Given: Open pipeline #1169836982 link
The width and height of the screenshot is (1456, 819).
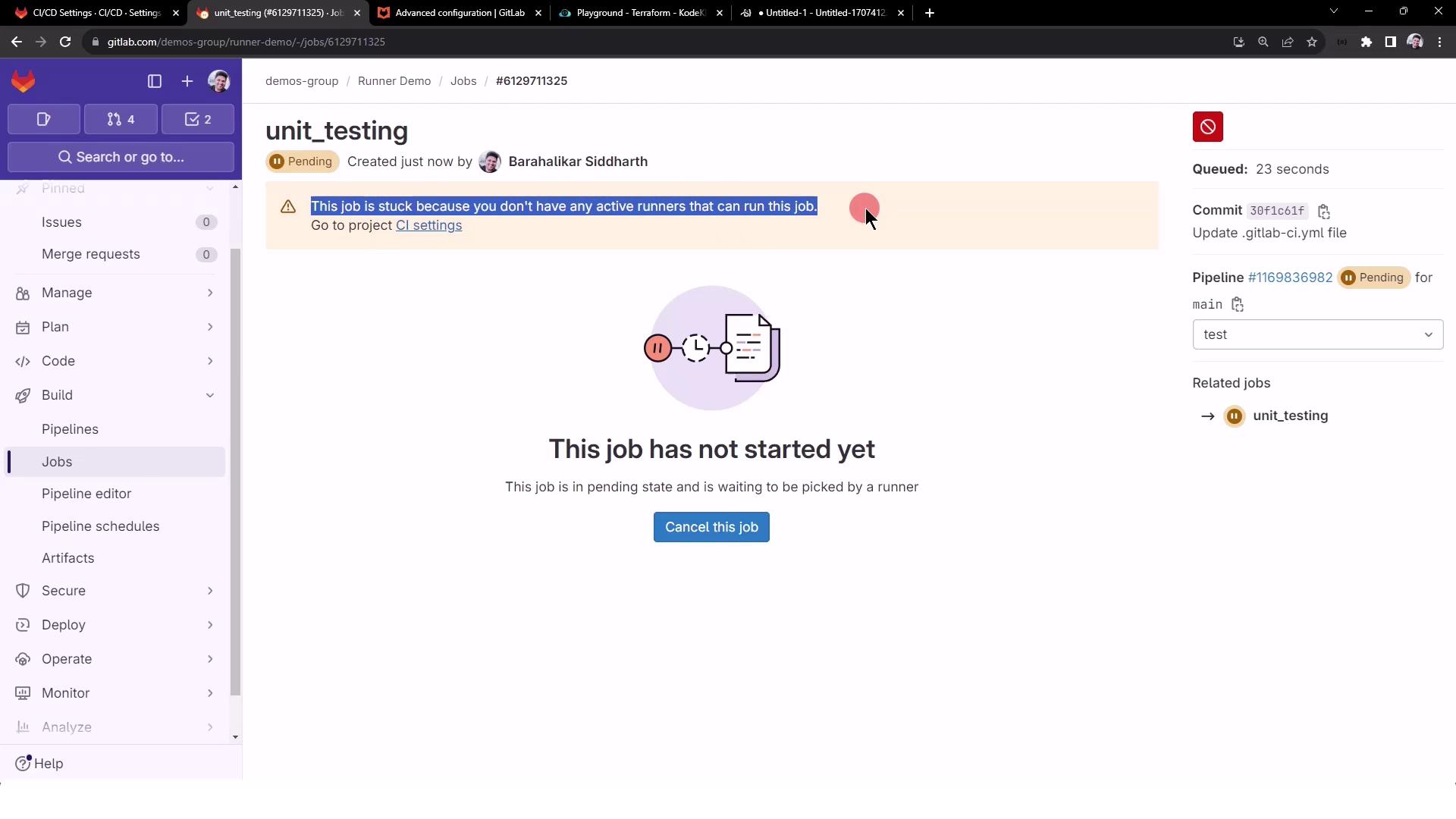Looking at the screenshot, I should coord(1290,278).
